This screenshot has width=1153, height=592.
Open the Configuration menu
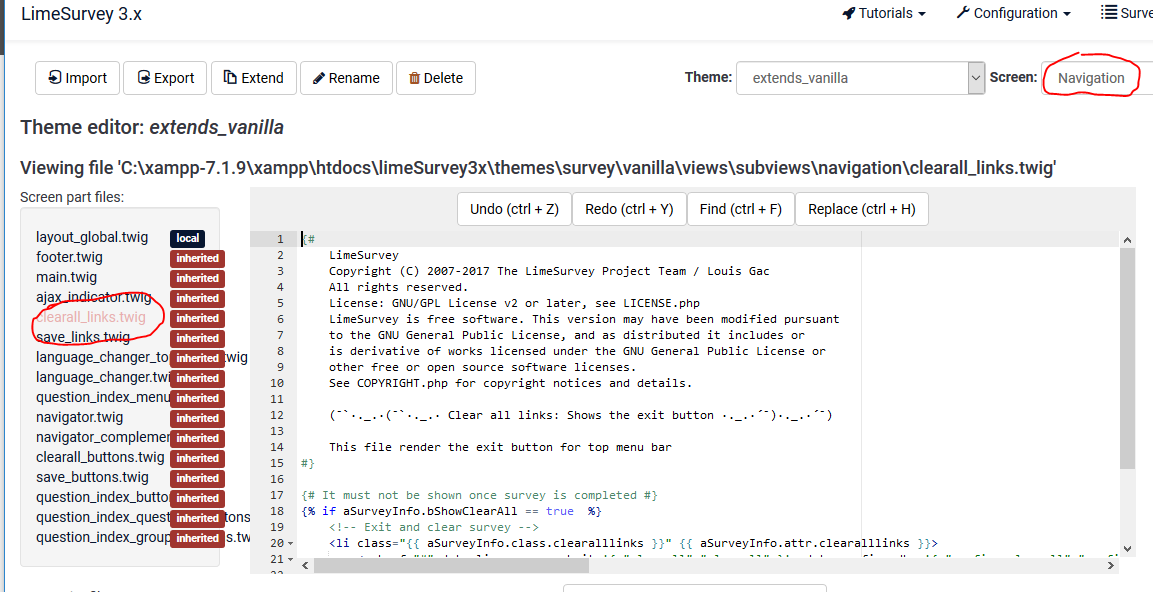(x=1013, y=13)
